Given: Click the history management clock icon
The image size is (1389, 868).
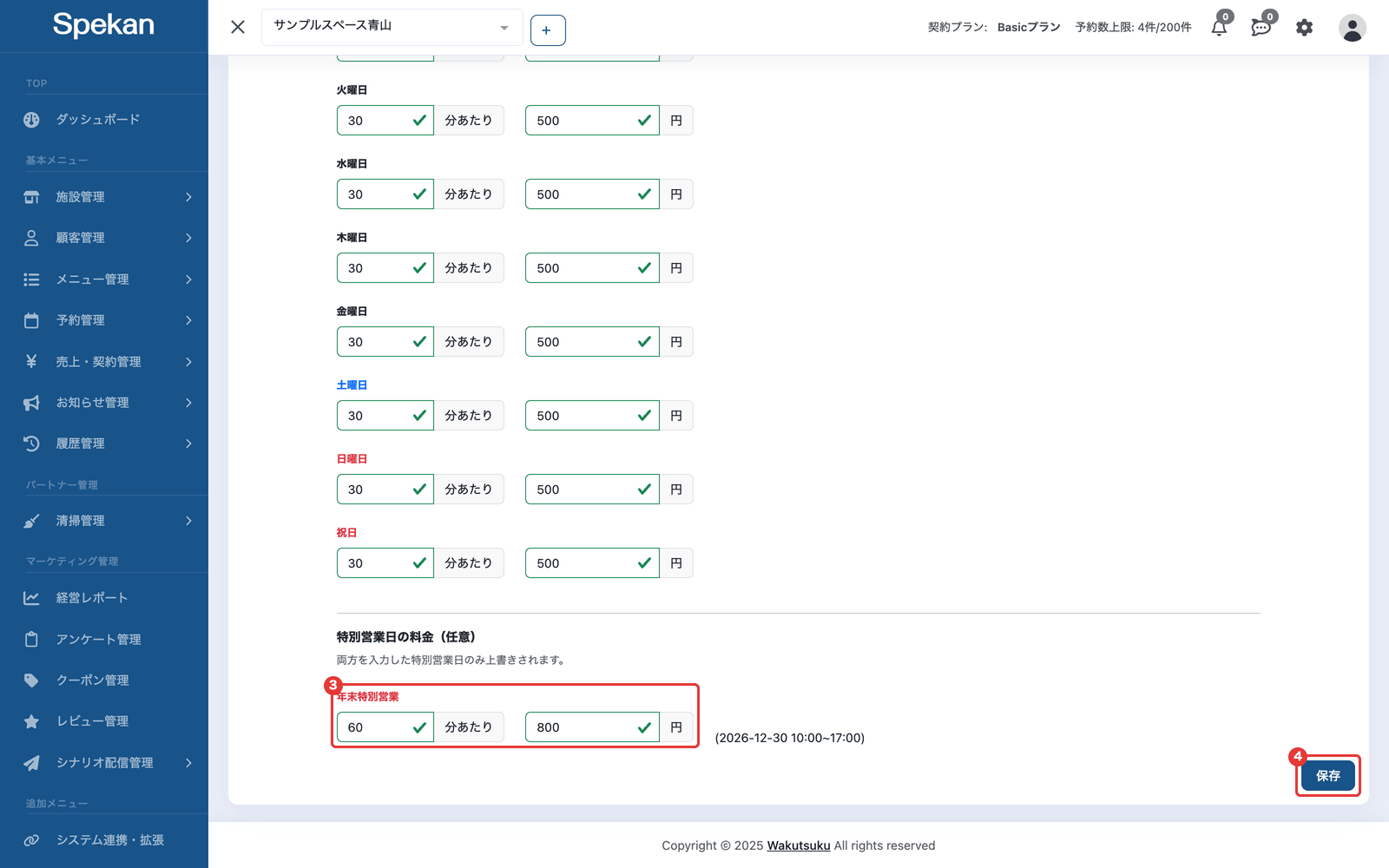Looking at the screenshot, I should pyautogui.click(x=31, y=444).
